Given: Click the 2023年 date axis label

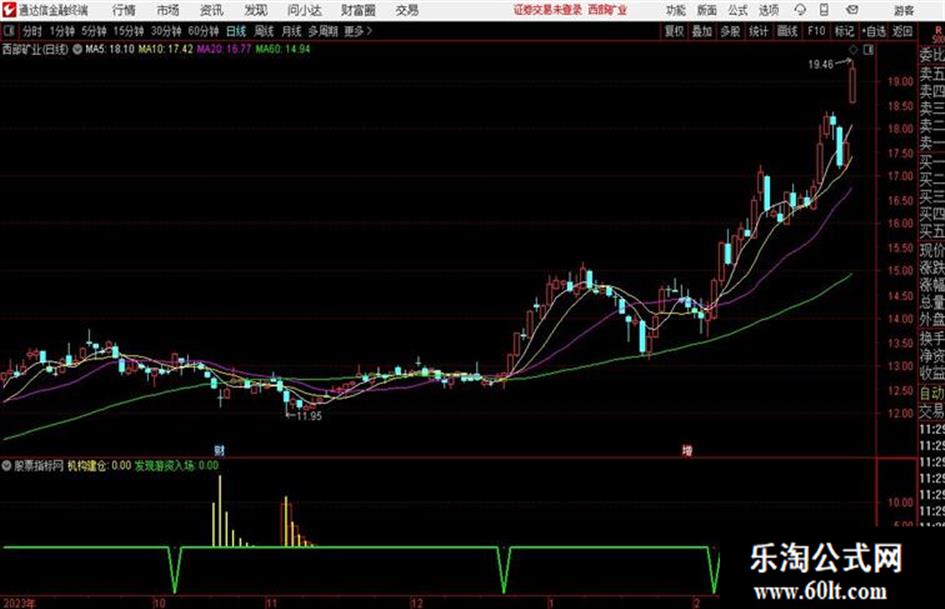Looking at the screenshot, I should coord(19,603).
